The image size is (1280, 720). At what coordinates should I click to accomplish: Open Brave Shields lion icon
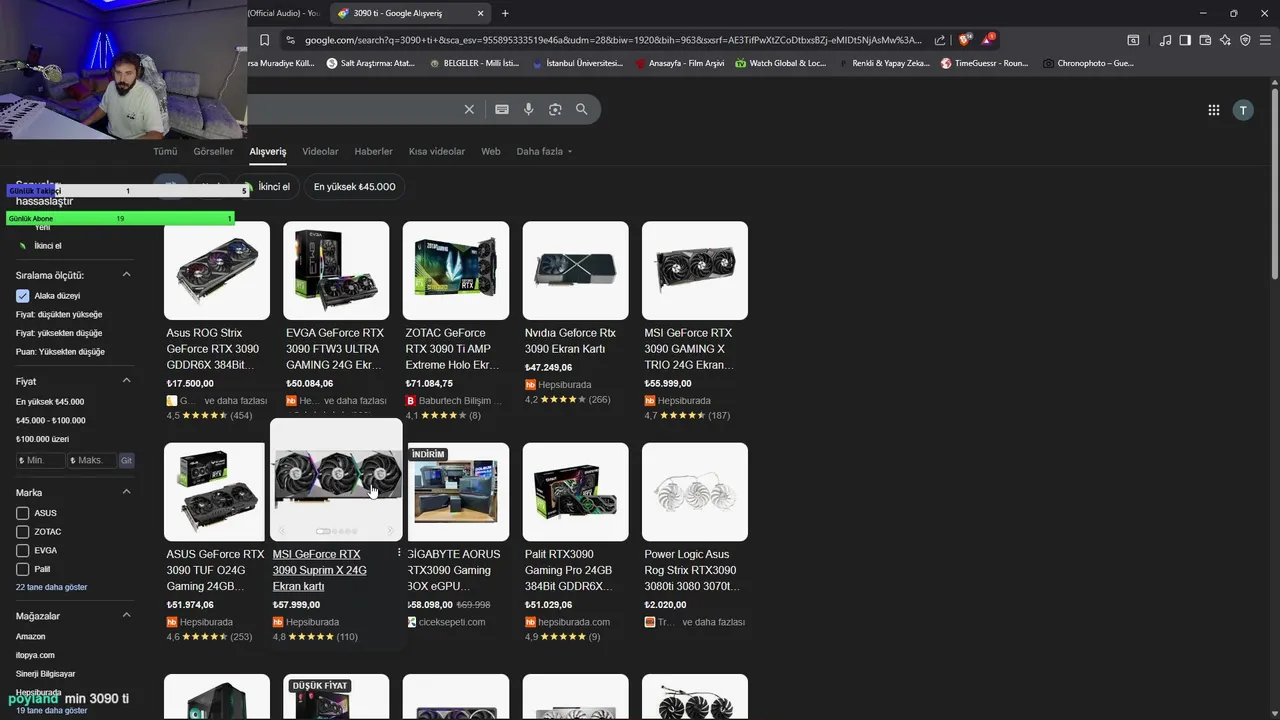964,40
